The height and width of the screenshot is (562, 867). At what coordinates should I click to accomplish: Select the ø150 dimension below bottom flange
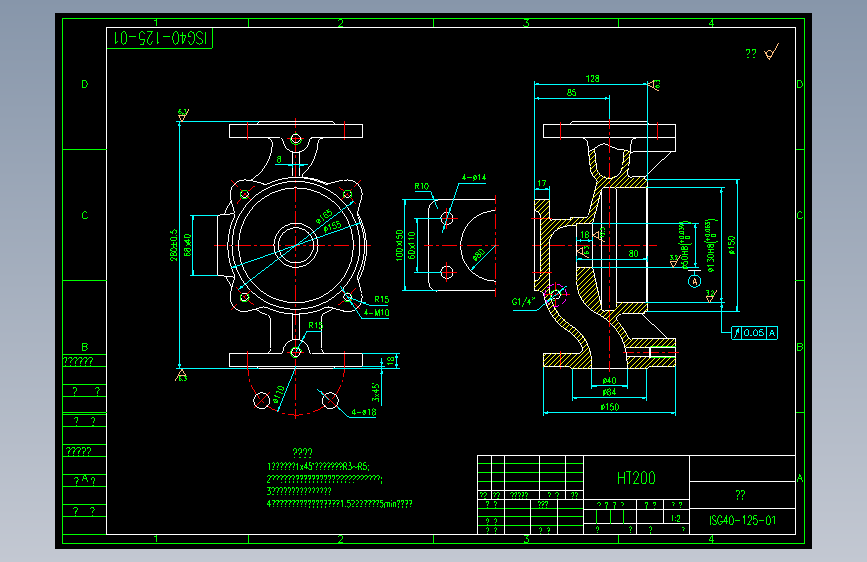pos(609,407)
